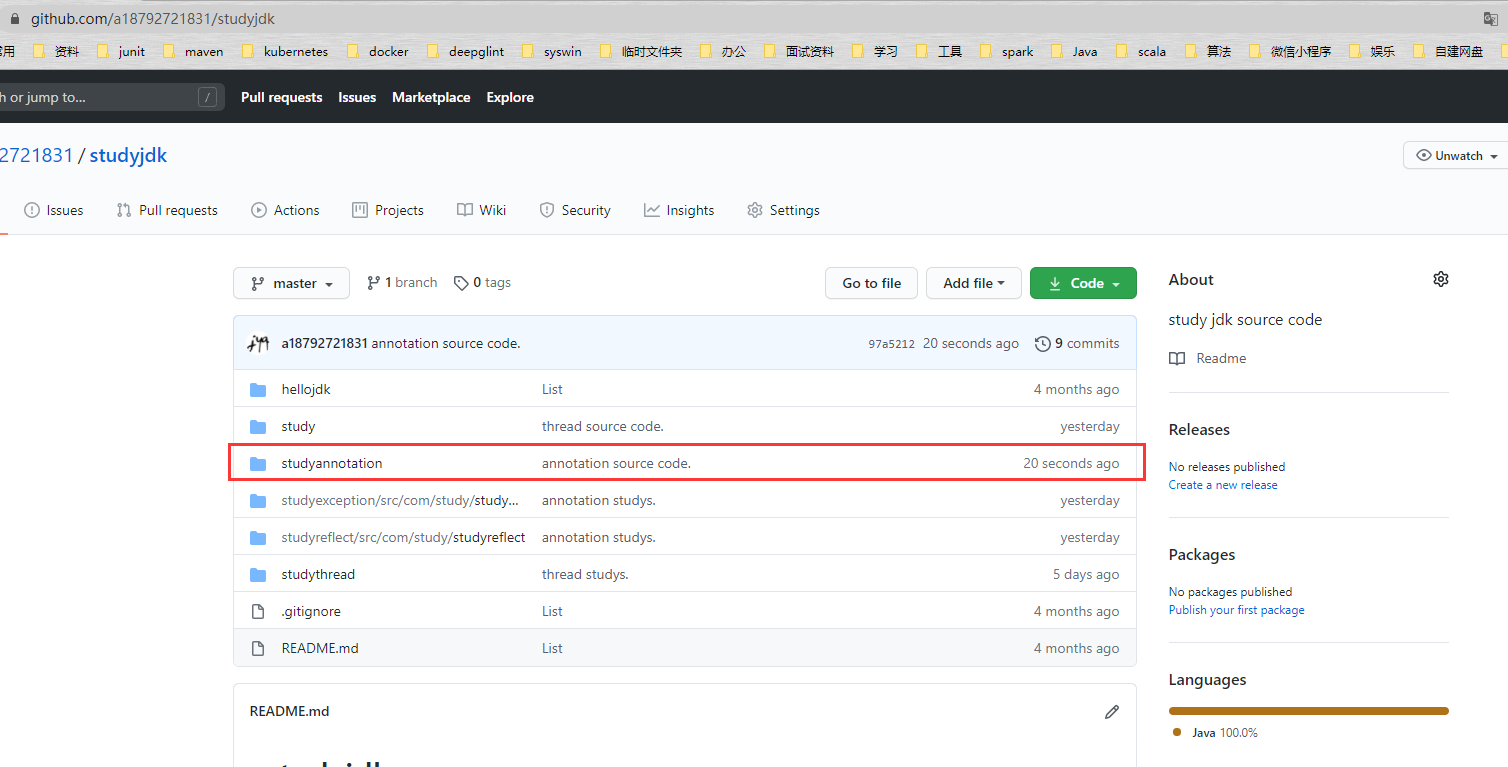The height and width of the screenshot is (767, 1508).
Task: Click the translate icon in address bar
Action: pos(1491,19)
